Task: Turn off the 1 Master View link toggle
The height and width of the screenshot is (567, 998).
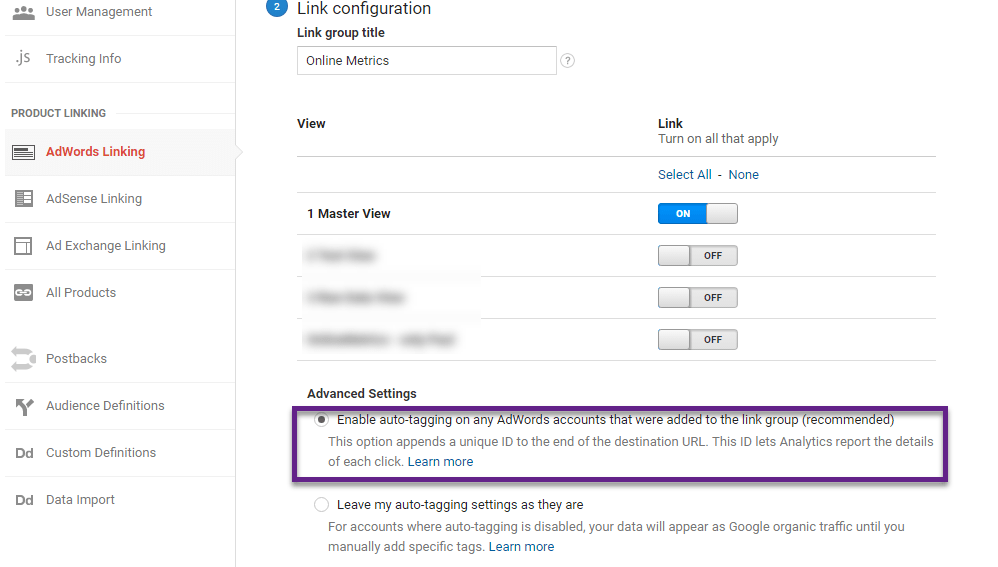Action: 698,214
